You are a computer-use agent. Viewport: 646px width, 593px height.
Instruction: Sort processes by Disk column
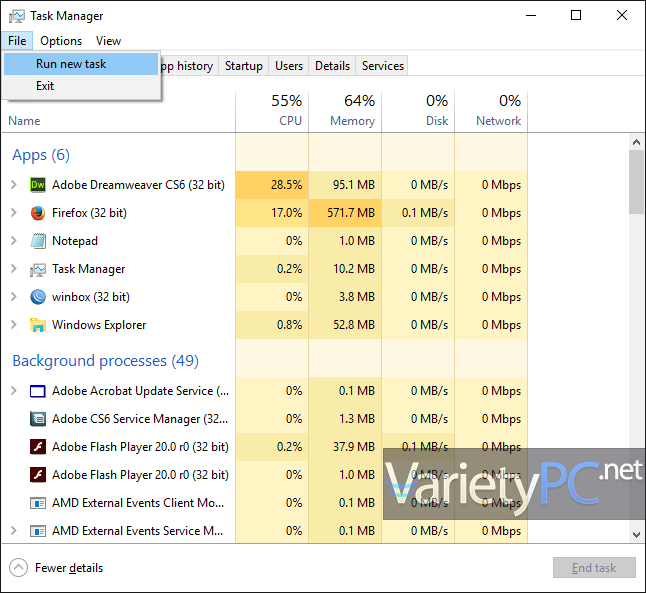[x=418, y=111]
